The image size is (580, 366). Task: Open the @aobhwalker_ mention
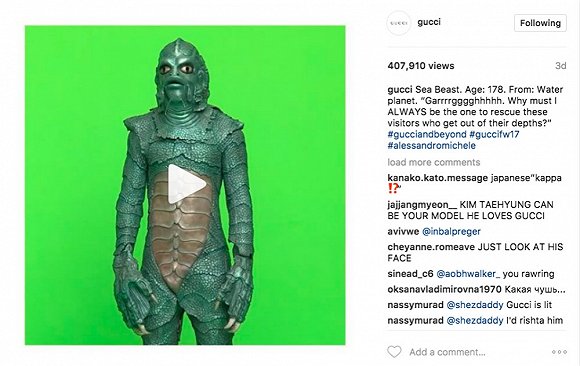tap(468, 274)
